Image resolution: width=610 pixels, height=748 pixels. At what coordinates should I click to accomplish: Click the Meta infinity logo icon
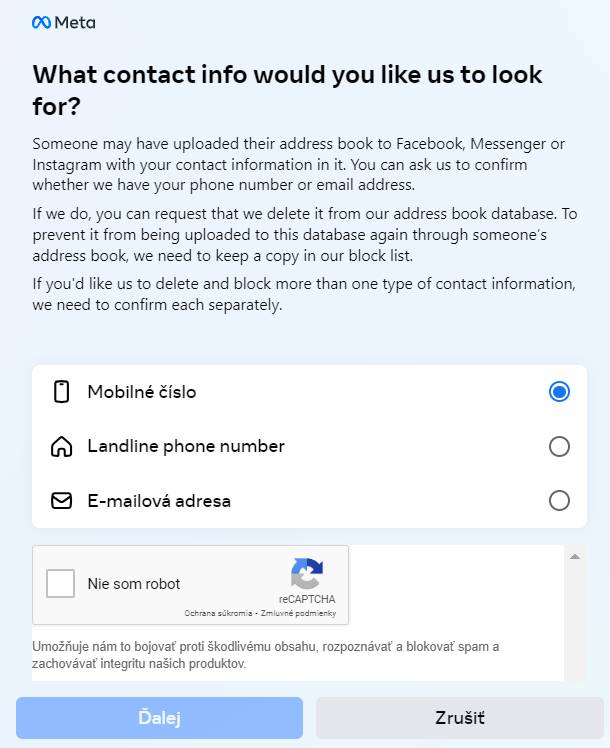point(41,22)
